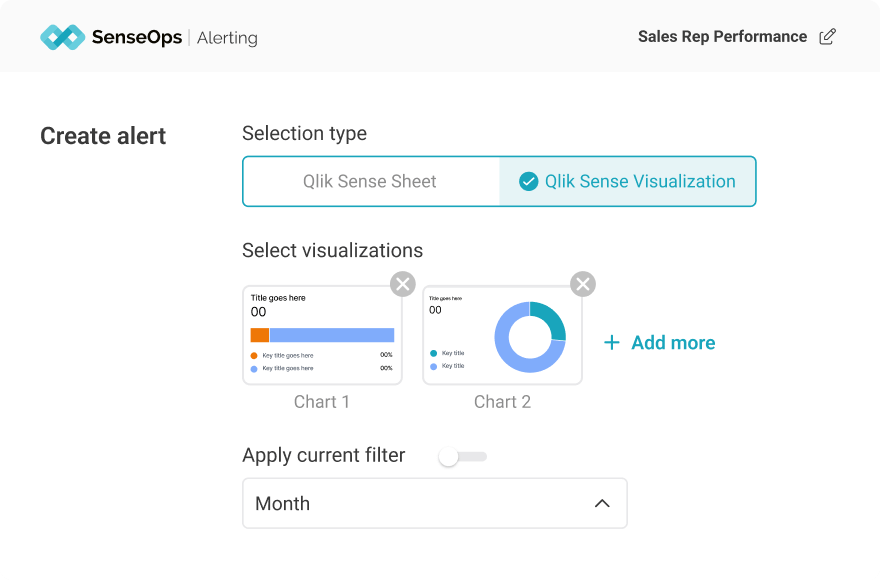The height and width of the screenshot is (580, 880).
Task: Click the Selection type label
Action: click(x=304, y=134)
